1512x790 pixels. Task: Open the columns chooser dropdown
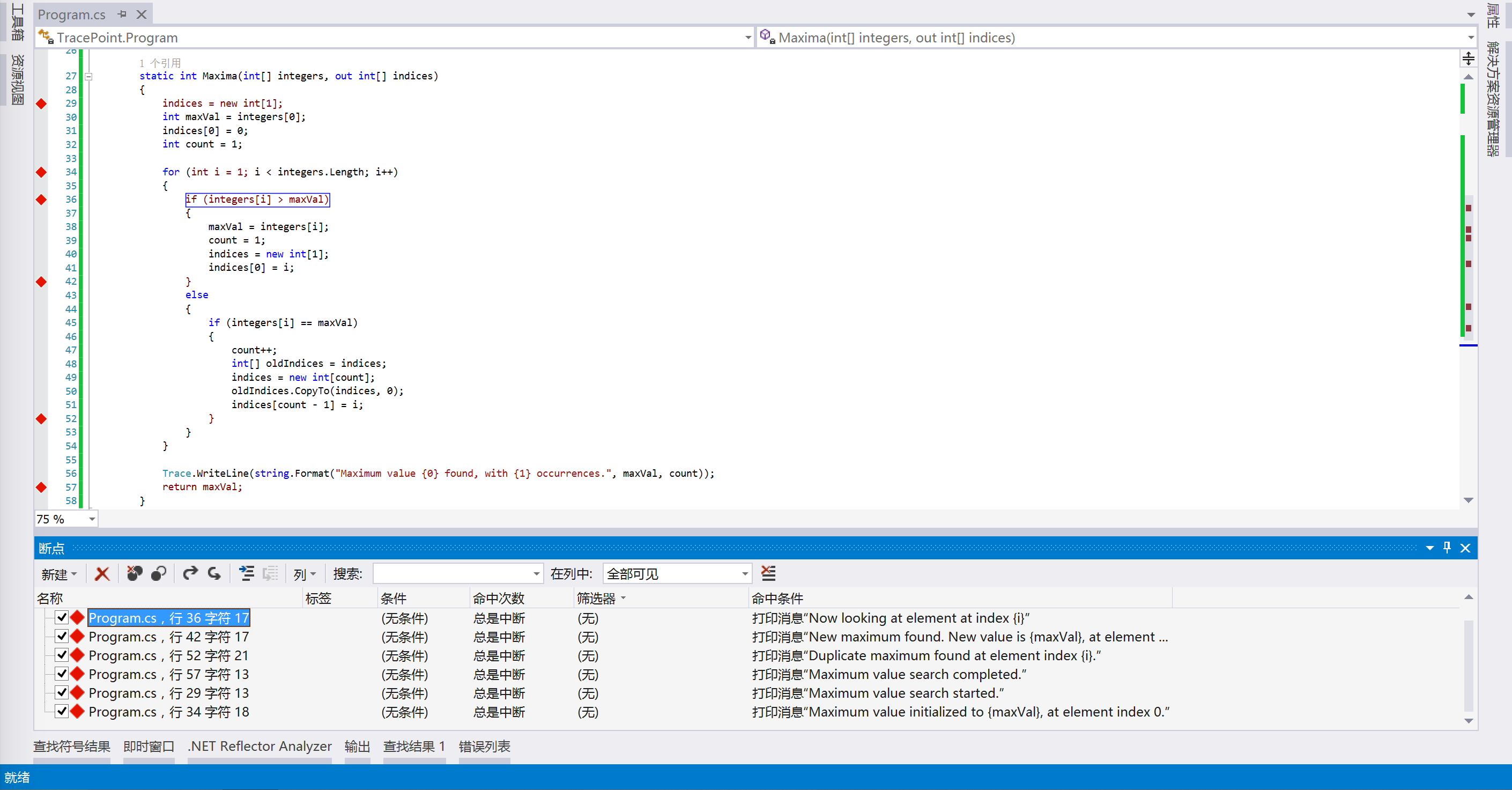pyautogui.click(x=305, y=574)
